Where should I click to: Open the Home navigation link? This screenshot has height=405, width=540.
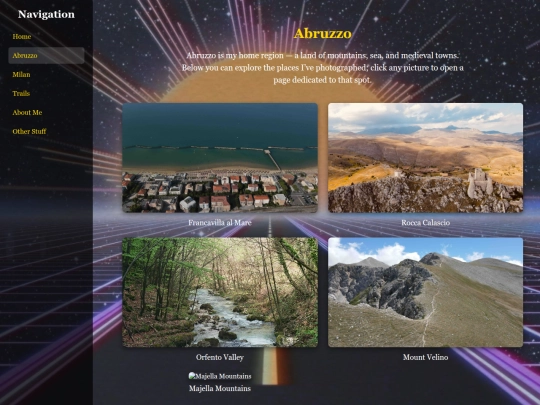tap(22, 37)
